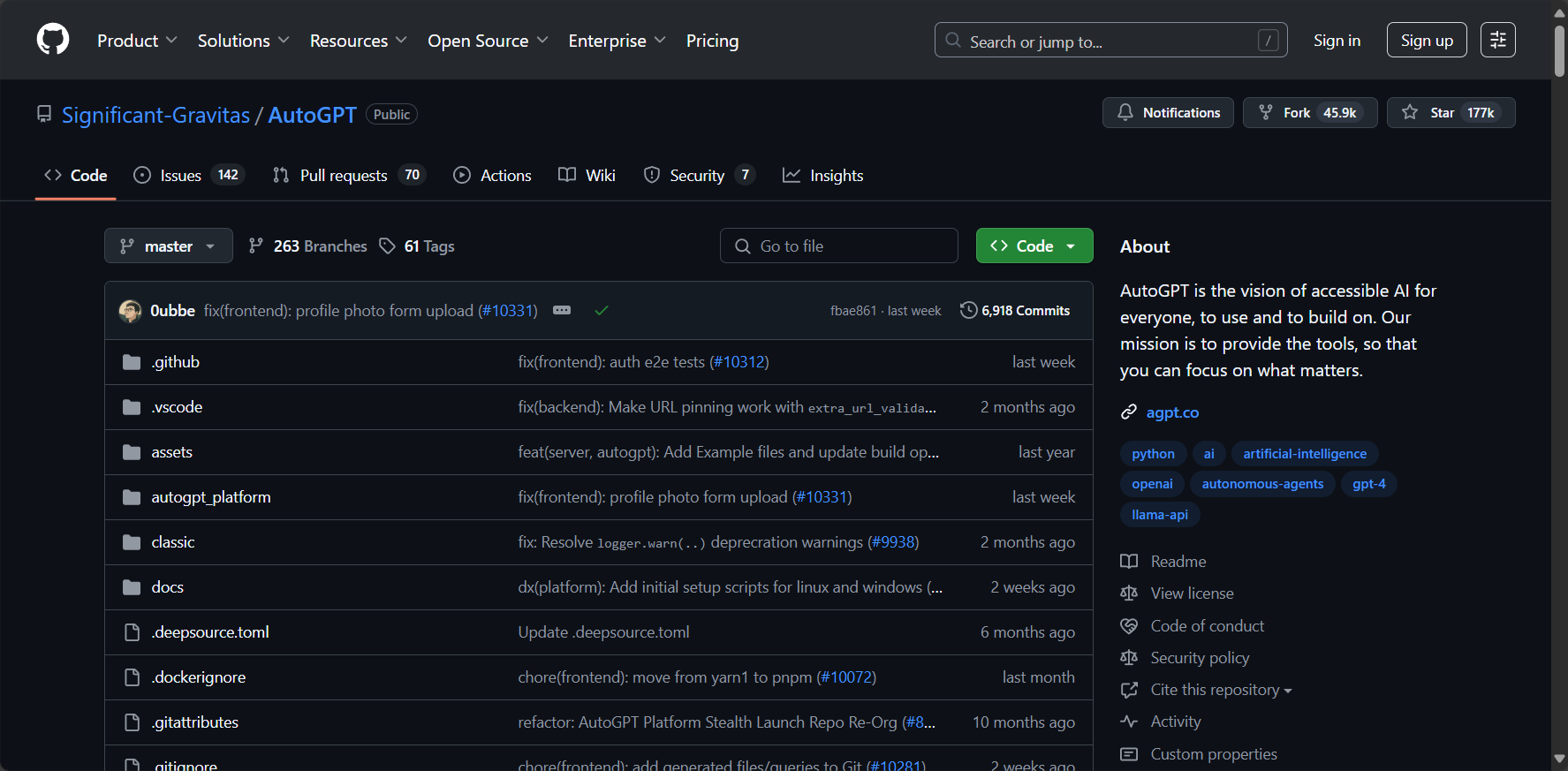Image resolution: width=1568 pixels, height=771 pixels.
Task: Expand Cite this repository dropdown
Action: click(x=1221, y=690)
